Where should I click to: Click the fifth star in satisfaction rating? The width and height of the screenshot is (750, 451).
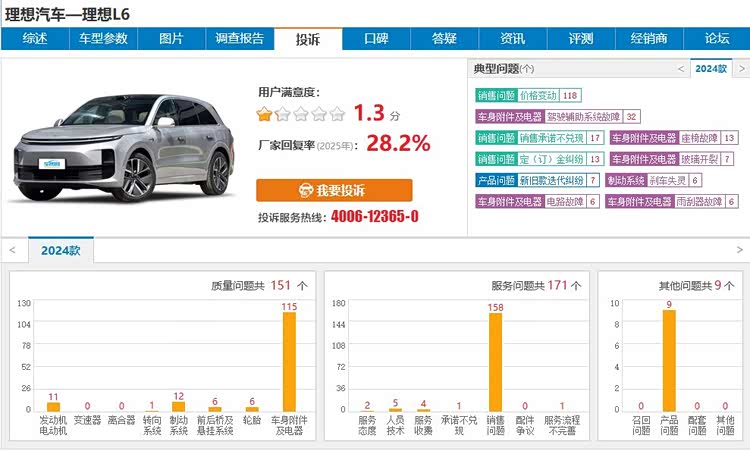[x=337, y=114]
